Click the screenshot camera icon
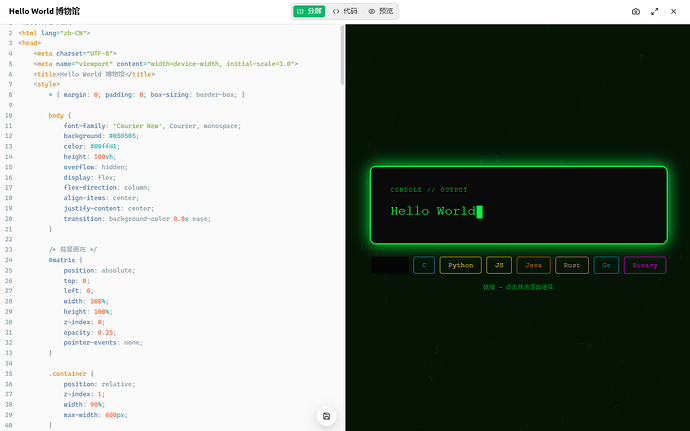690x431 pixels. coord(635,11)
